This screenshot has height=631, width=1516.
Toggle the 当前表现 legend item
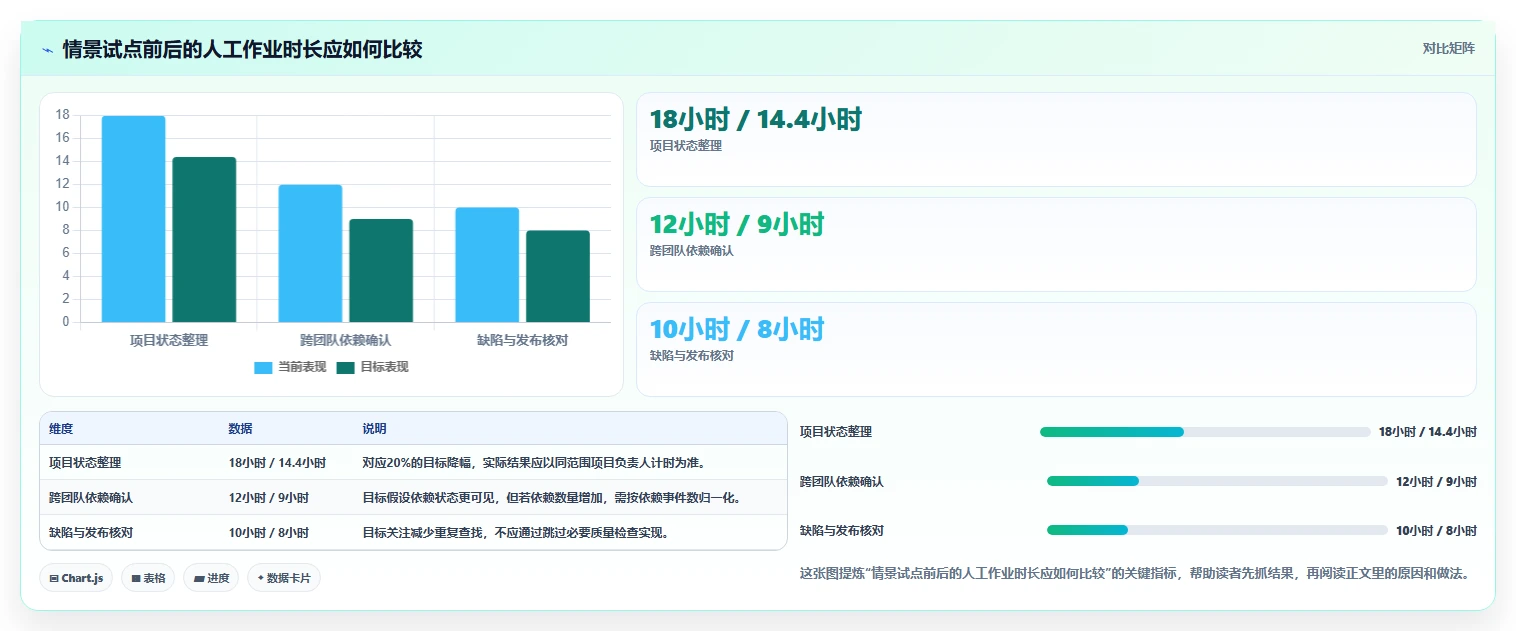(290, 367)
